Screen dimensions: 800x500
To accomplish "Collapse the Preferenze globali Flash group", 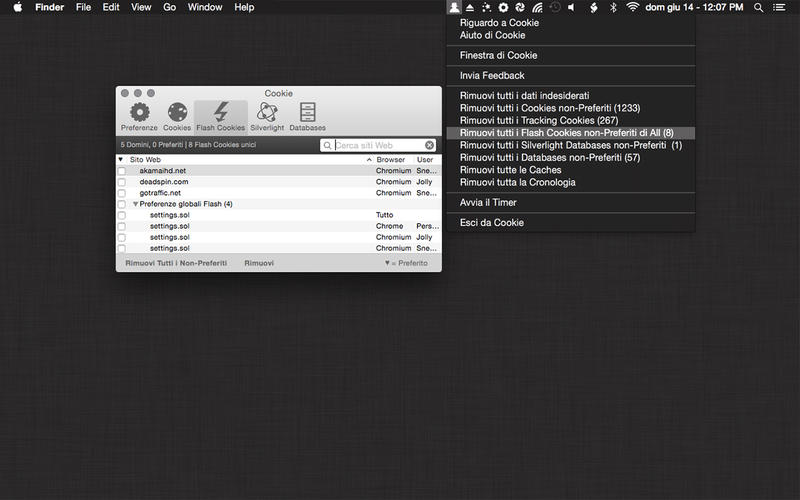I will pos(136,204).
